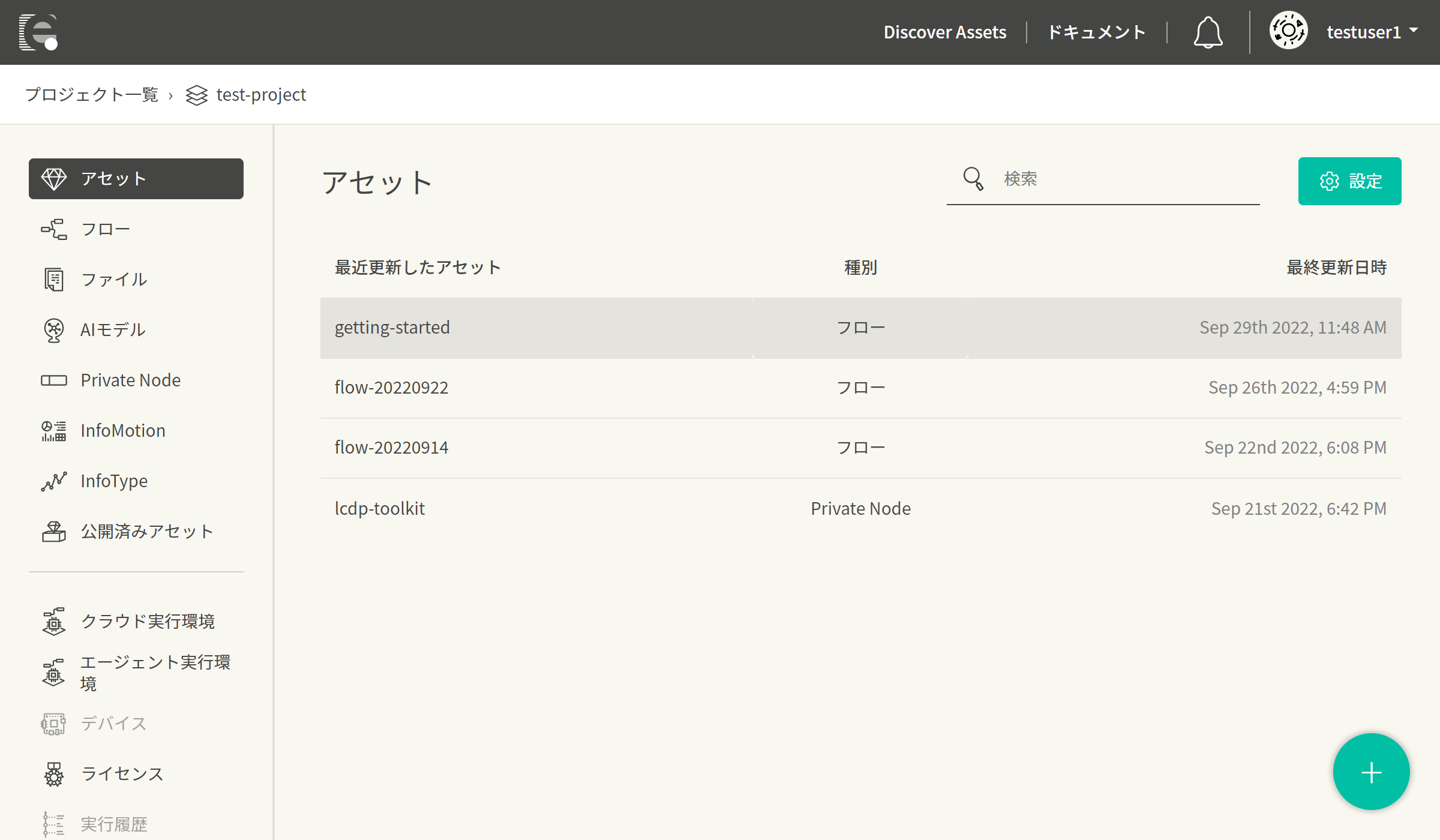Click the アセット page heading
This screenshot has width=1440, height=840.
click(377, 182)
